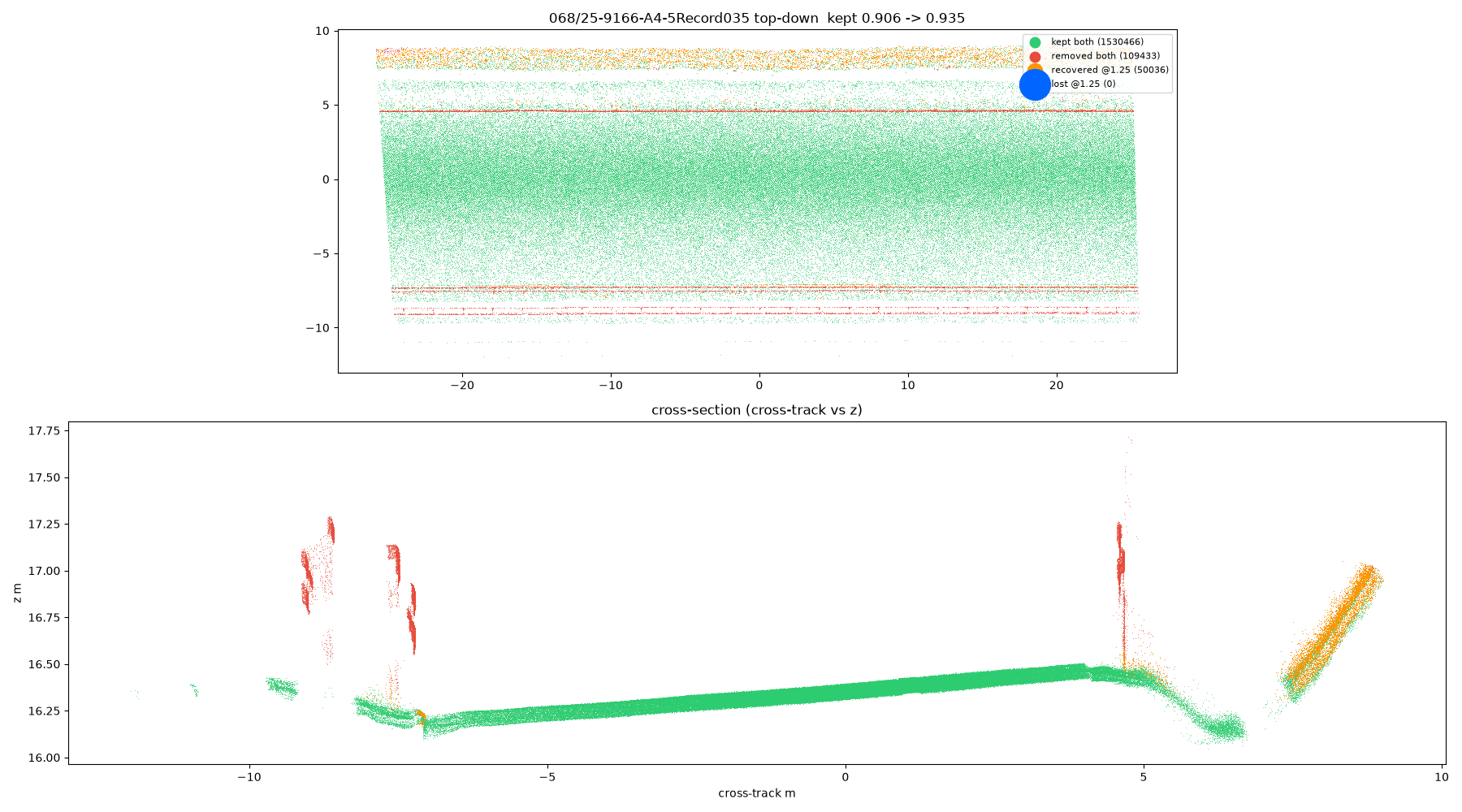Viewport: 1462px width, 812px height.
Task: Click the red 'removed both' legend marker
Action: (1035, 57)
